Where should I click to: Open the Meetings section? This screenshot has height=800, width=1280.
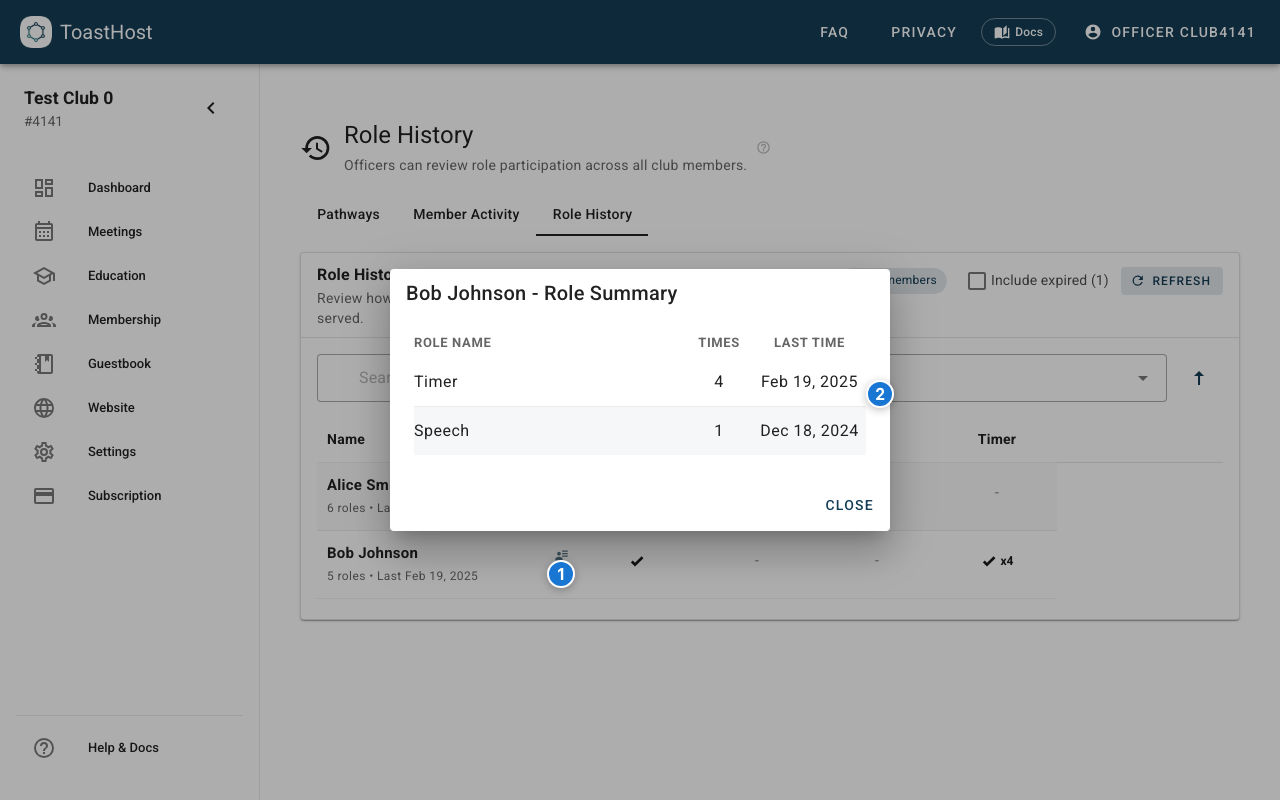point(114,231)
